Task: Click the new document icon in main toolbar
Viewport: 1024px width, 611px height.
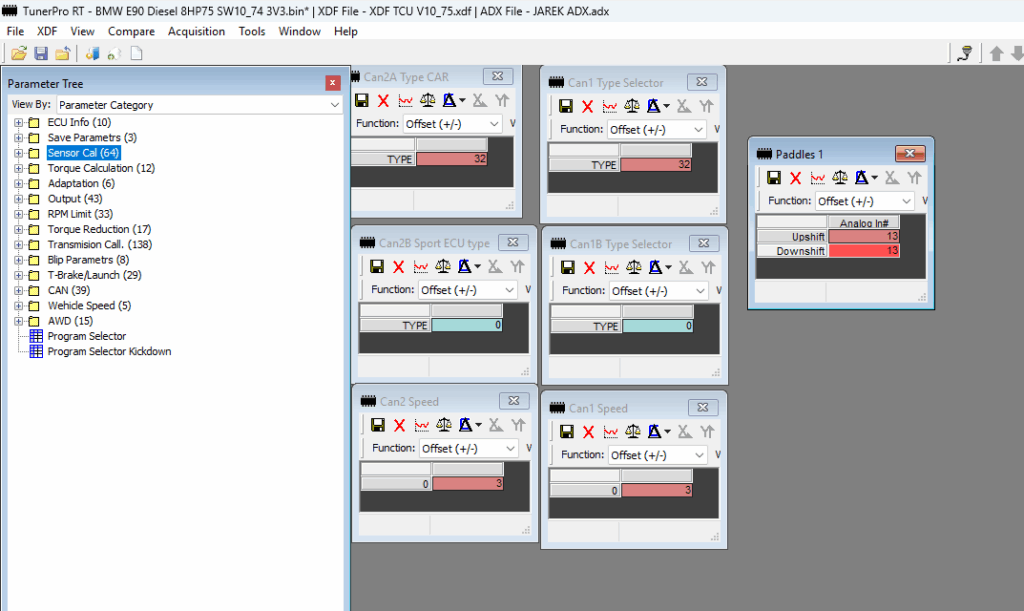Action: 136,53
